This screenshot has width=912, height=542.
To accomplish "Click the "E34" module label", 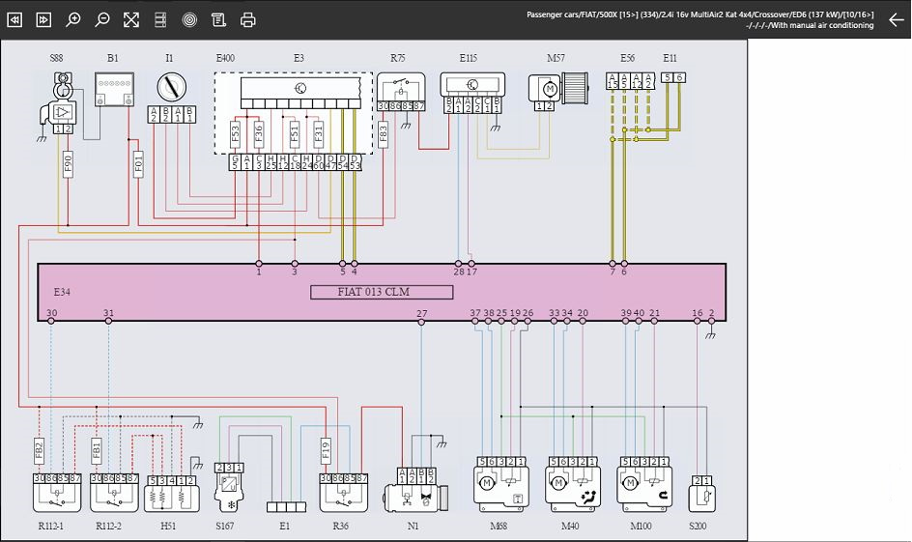I will pyautogui.click(x=62, y=292).
